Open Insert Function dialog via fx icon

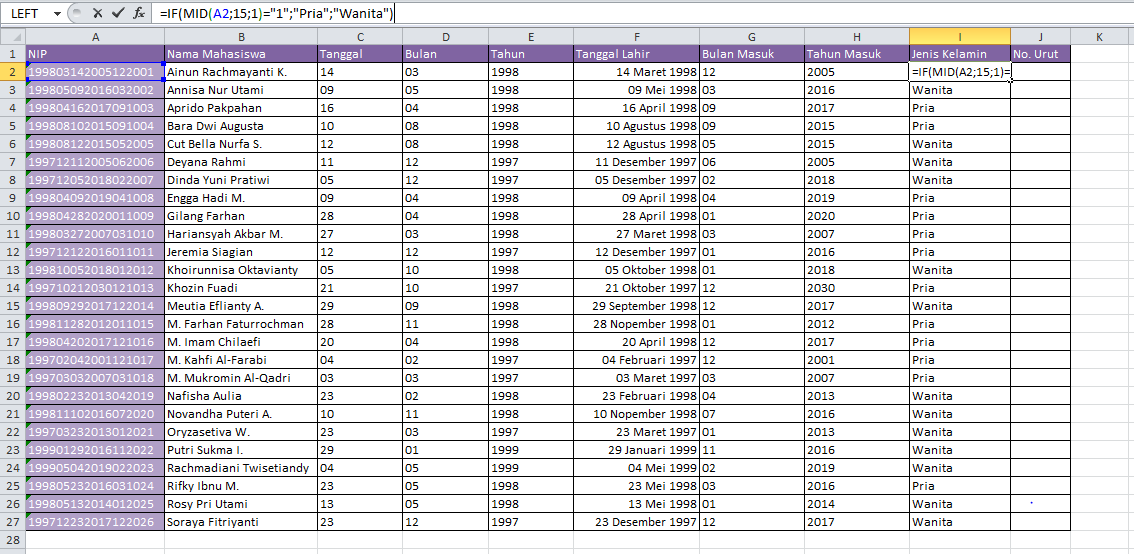(x=139, y=13)
